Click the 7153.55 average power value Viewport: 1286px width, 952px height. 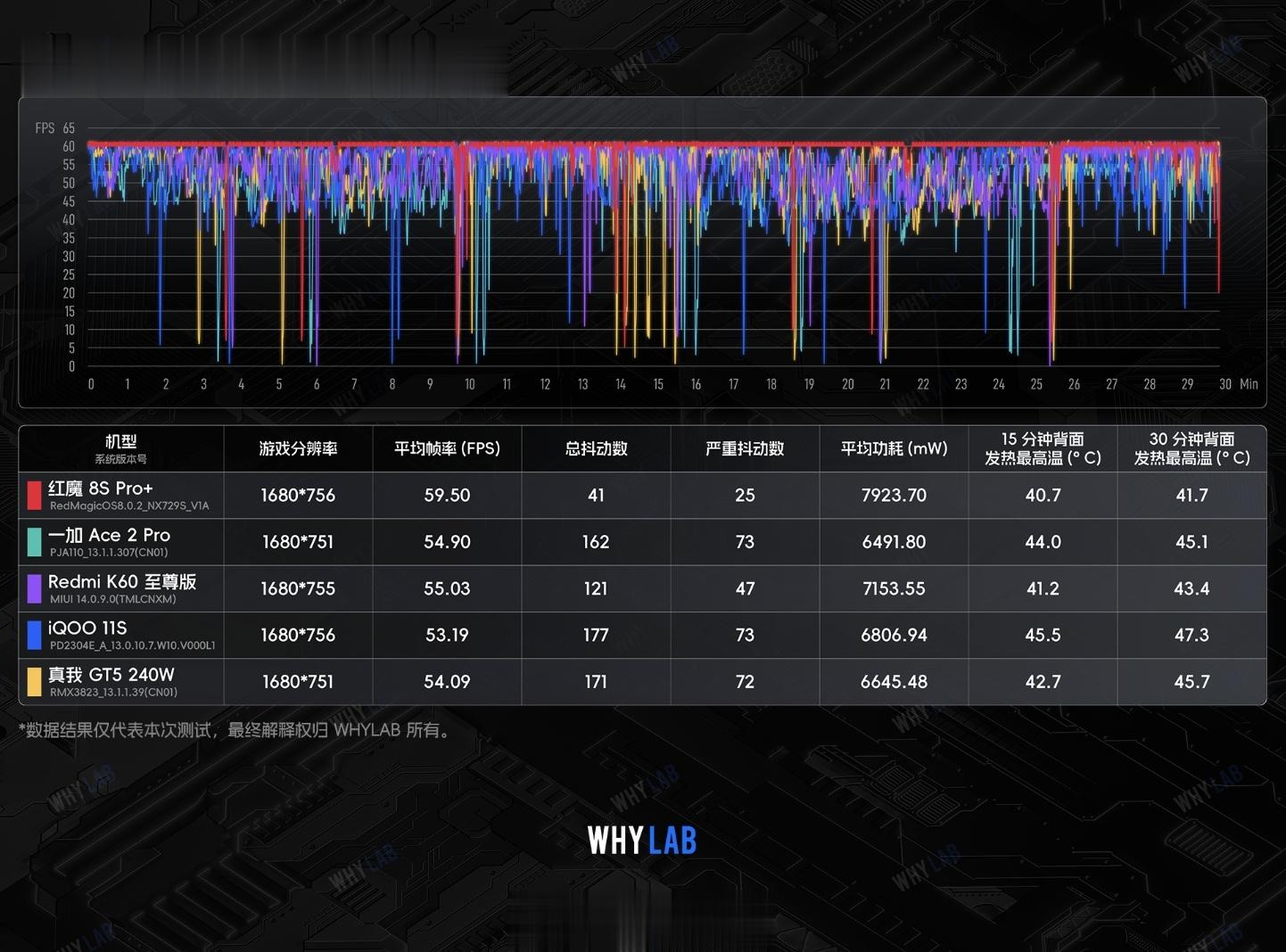(x=894, y=588)
